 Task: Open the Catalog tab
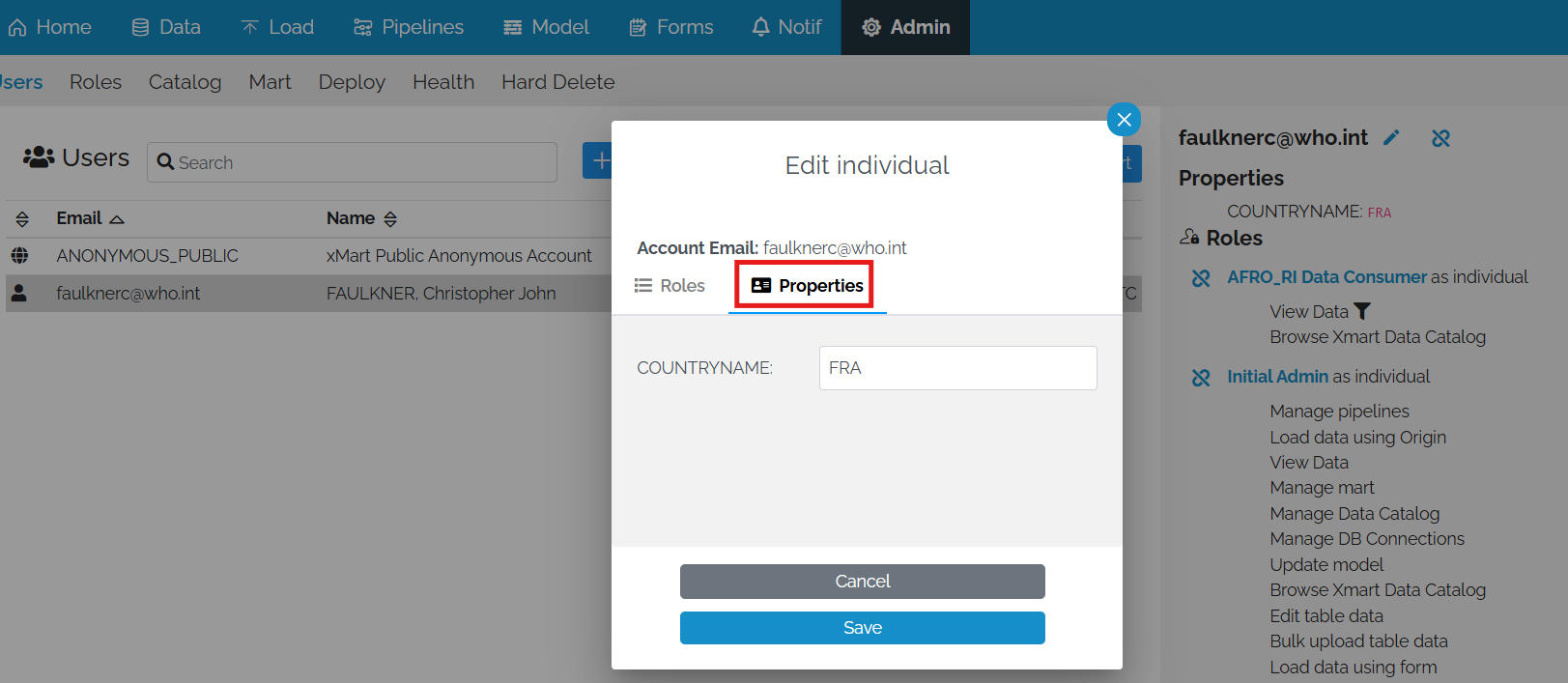185,82
